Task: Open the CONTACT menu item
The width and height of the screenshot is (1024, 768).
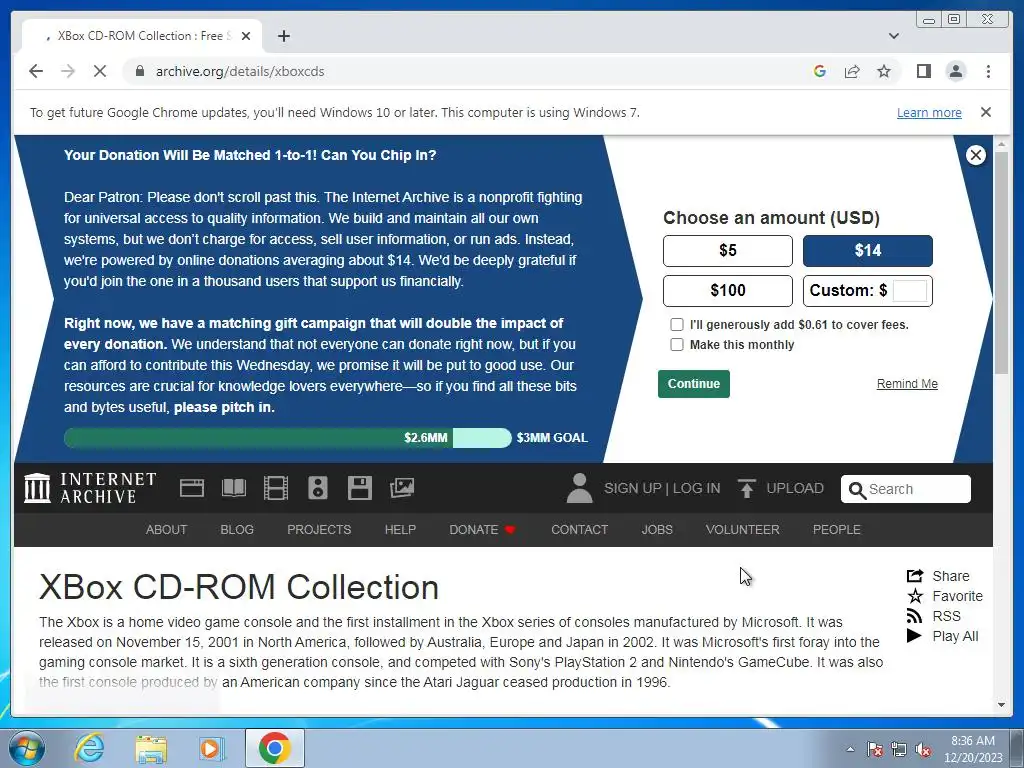Action: [579, 530]
